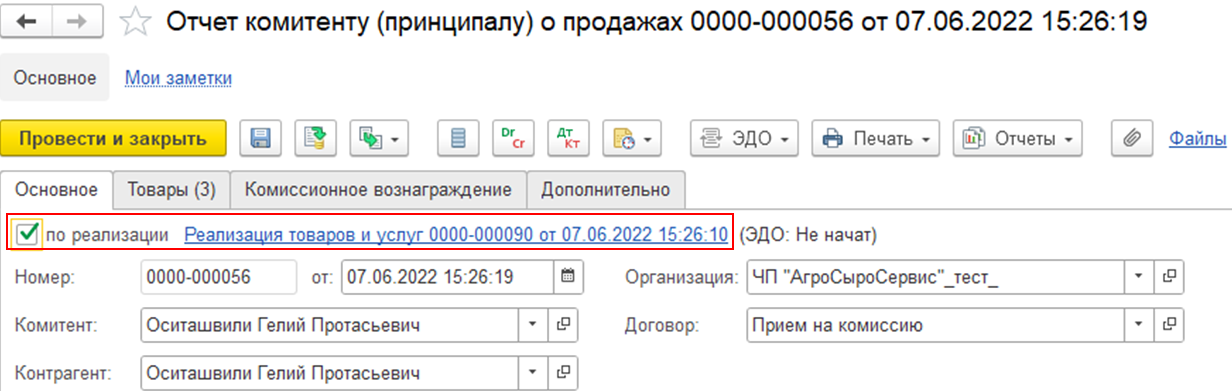The image size is (1232, 391).
Task: Expand the Комитент dropdown arrow
Action: coord(533,325)
